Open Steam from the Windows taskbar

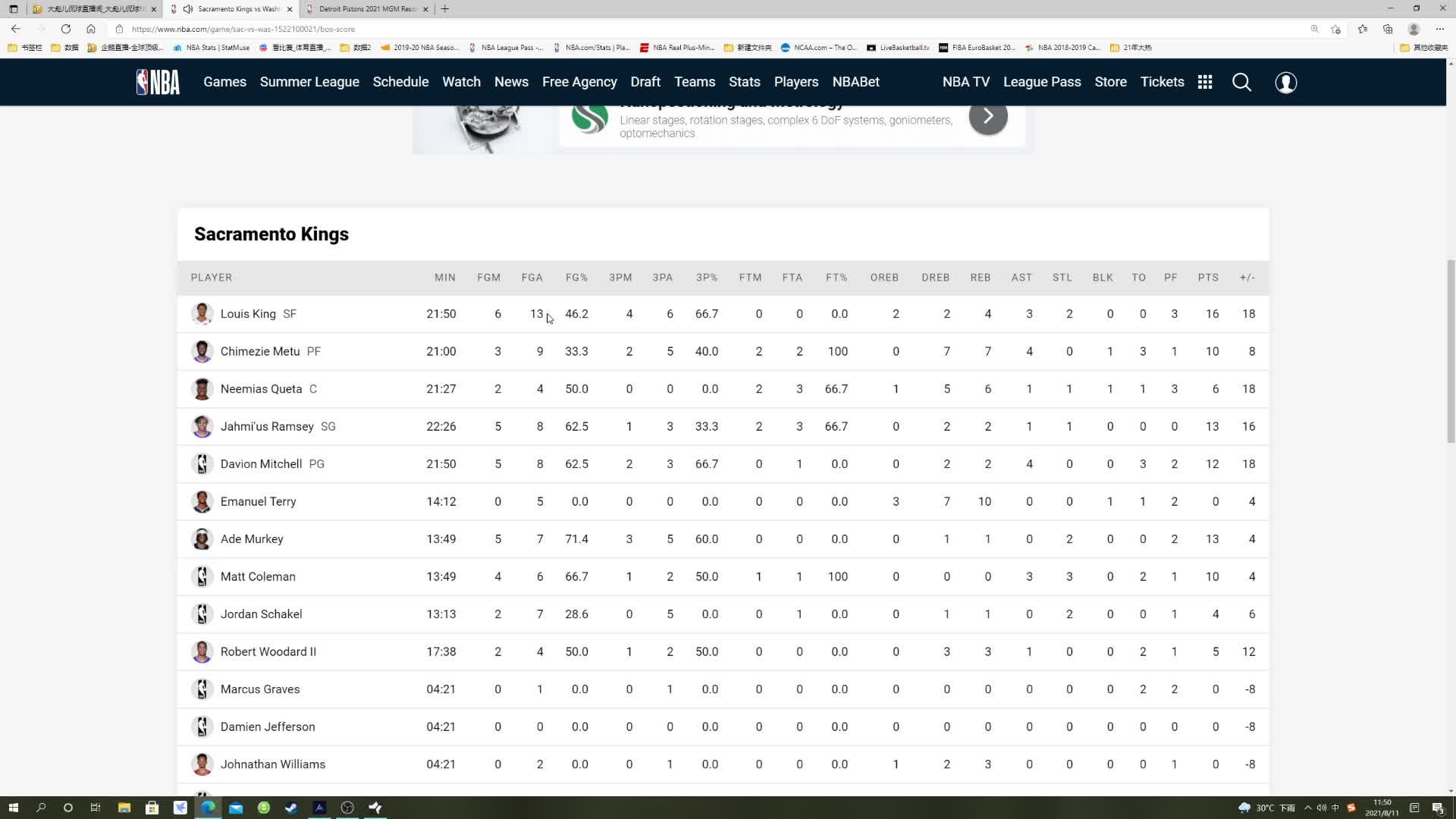(x=291, y=808)
